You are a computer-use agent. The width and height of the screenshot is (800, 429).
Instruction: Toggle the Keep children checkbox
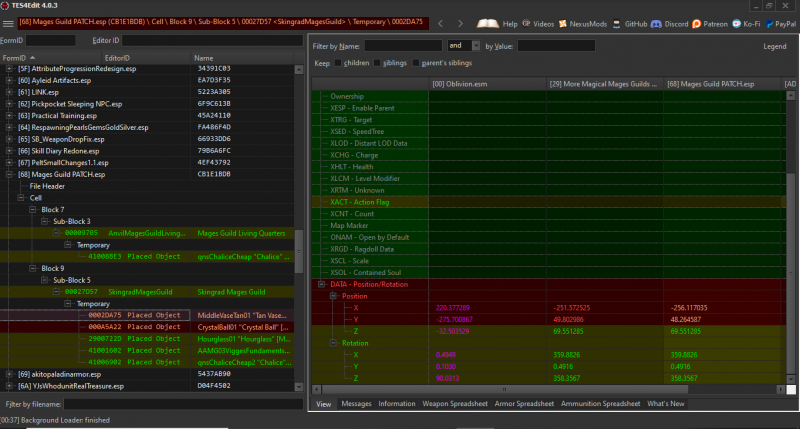(338, 63)
